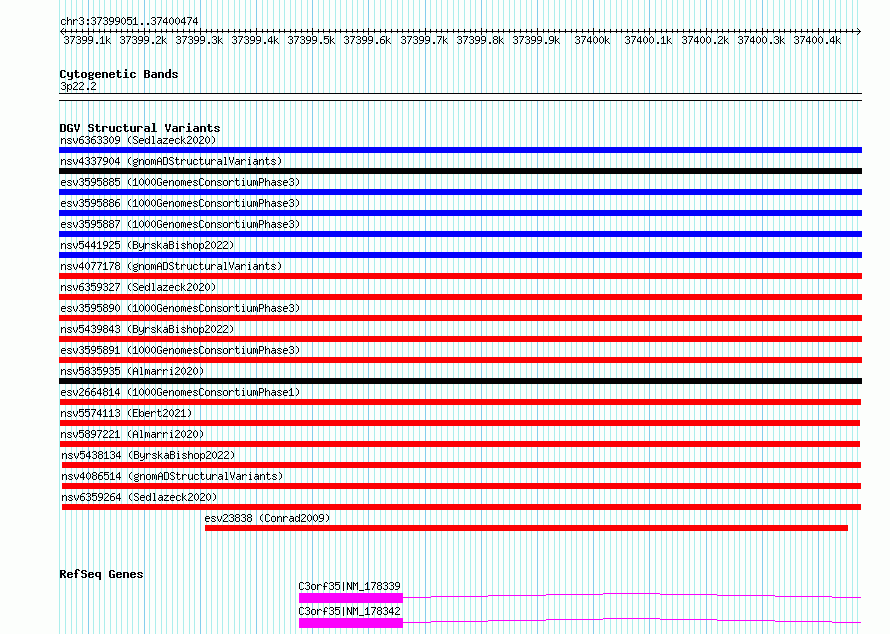Click ruler position 37399.3k
The image size is (890, 634).
(x=199, y=40)
